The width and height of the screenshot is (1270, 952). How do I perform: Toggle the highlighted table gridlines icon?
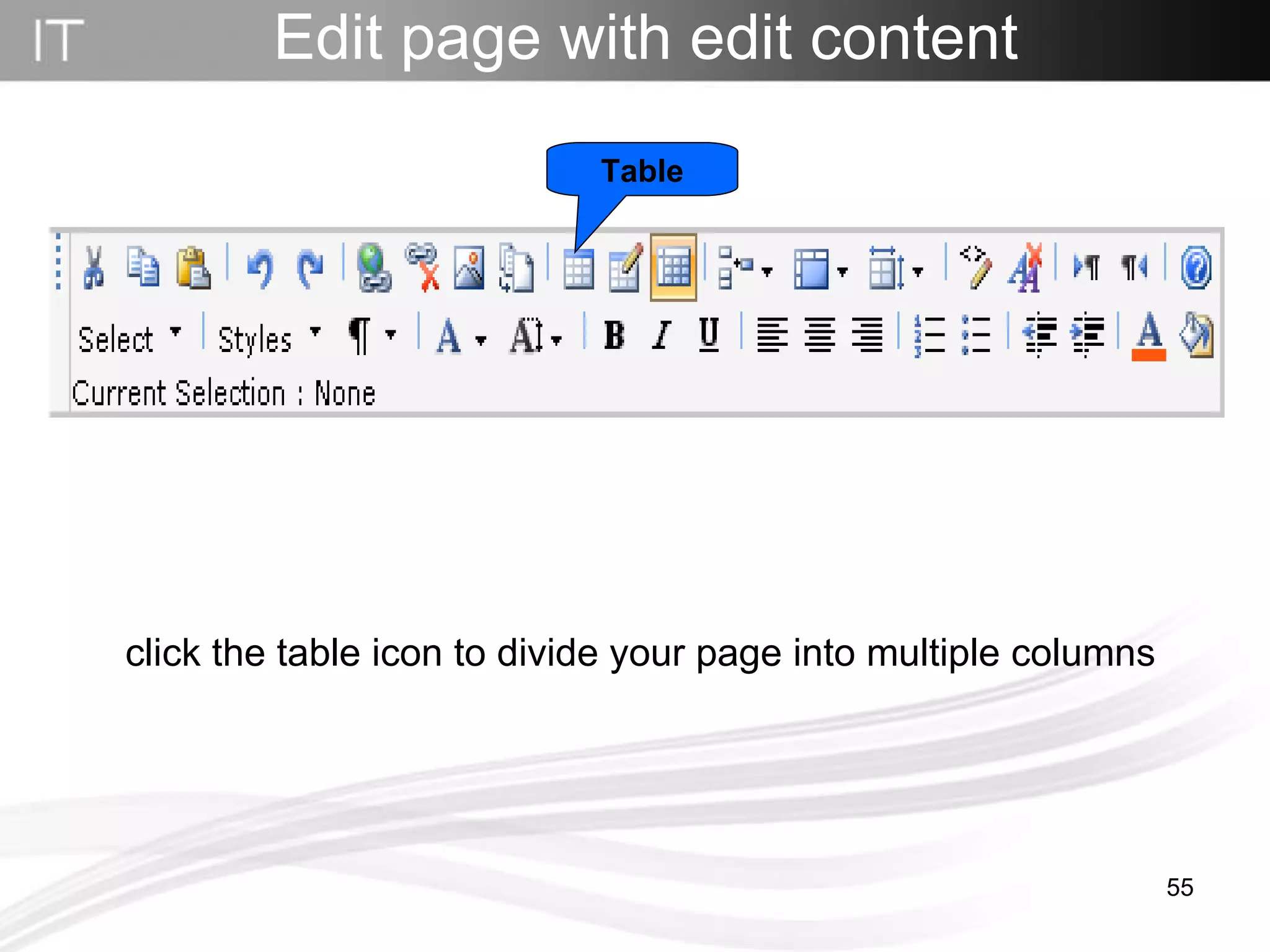[x=673, y=268]
